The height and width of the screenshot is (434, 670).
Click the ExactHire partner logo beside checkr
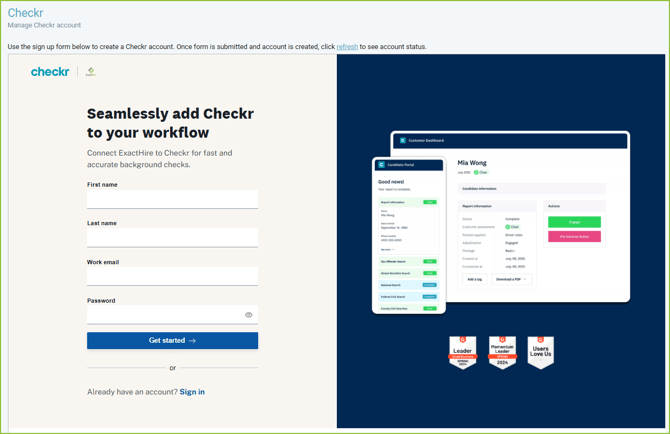pyautogui.click(x=90, y=72)
